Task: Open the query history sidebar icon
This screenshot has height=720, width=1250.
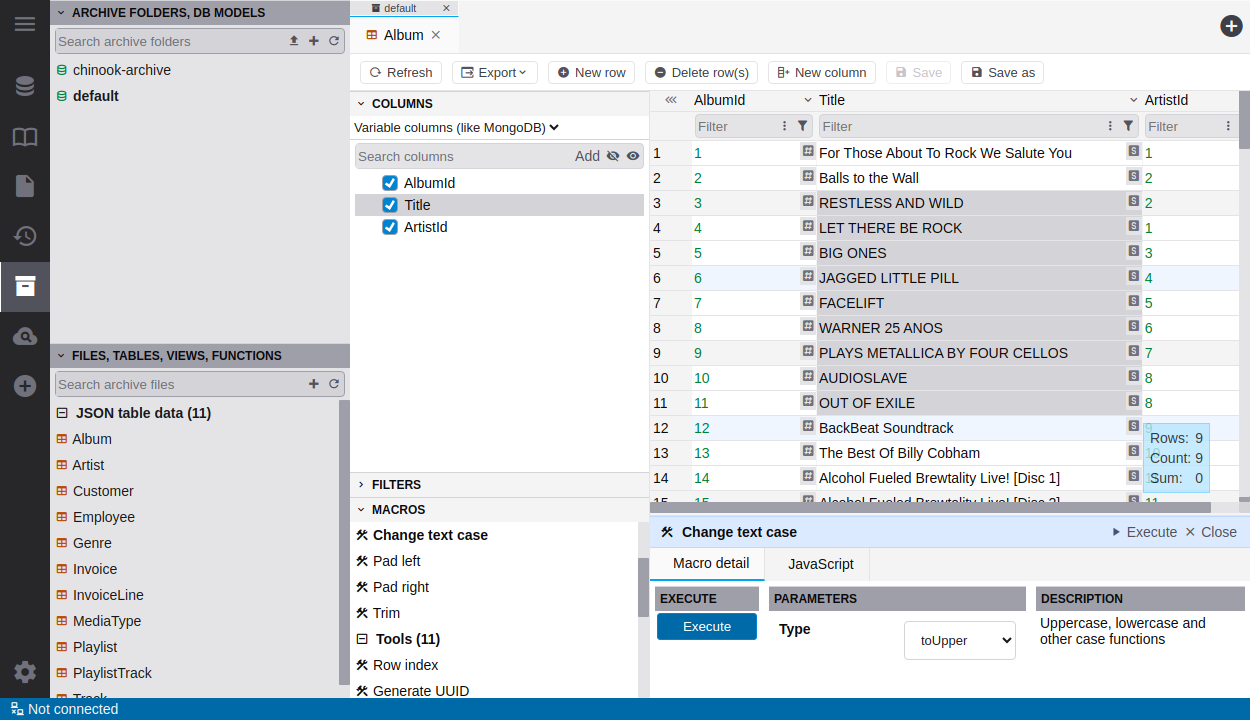Action: 25,237
